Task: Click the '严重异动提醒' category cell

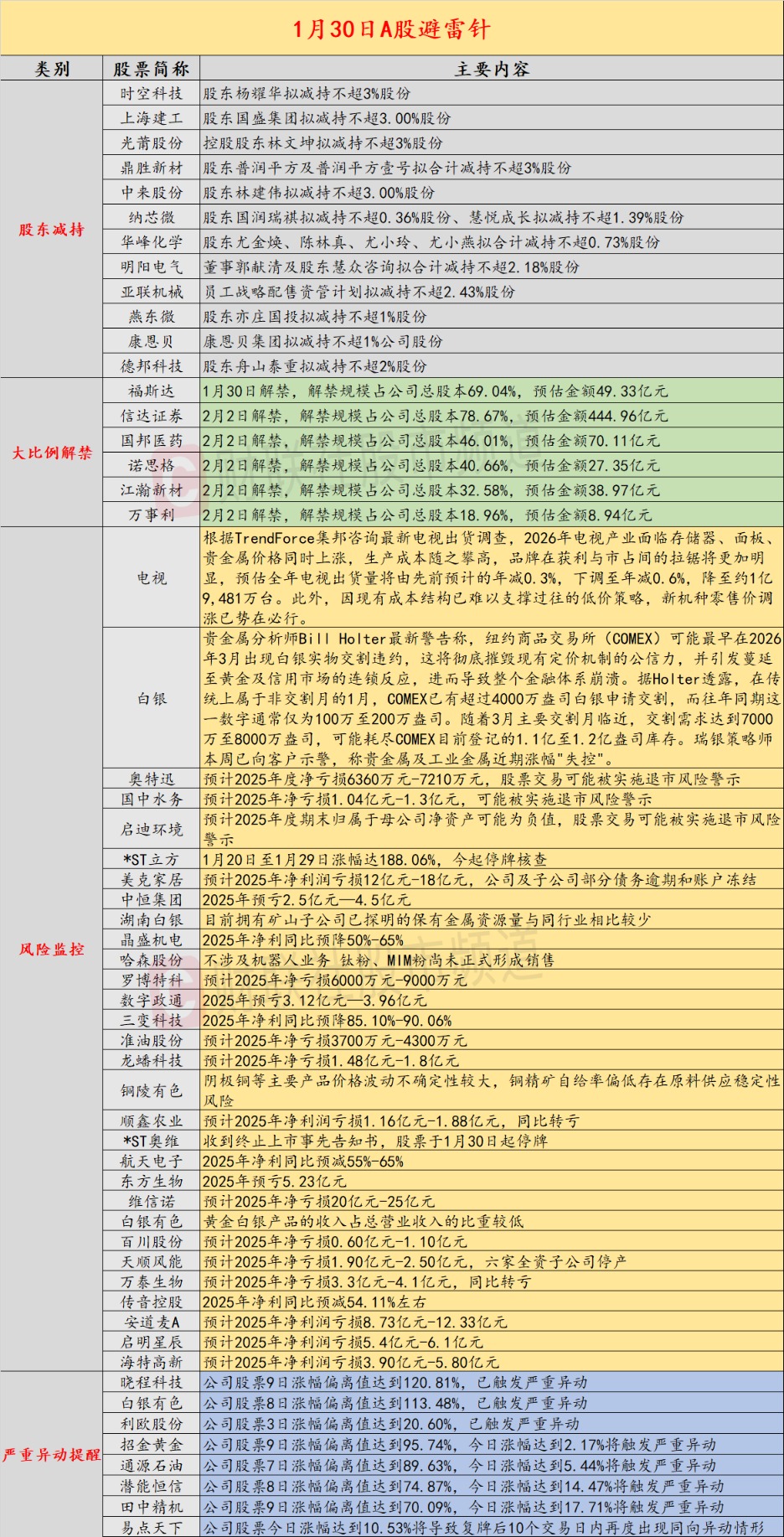Action: [52, 1455]
